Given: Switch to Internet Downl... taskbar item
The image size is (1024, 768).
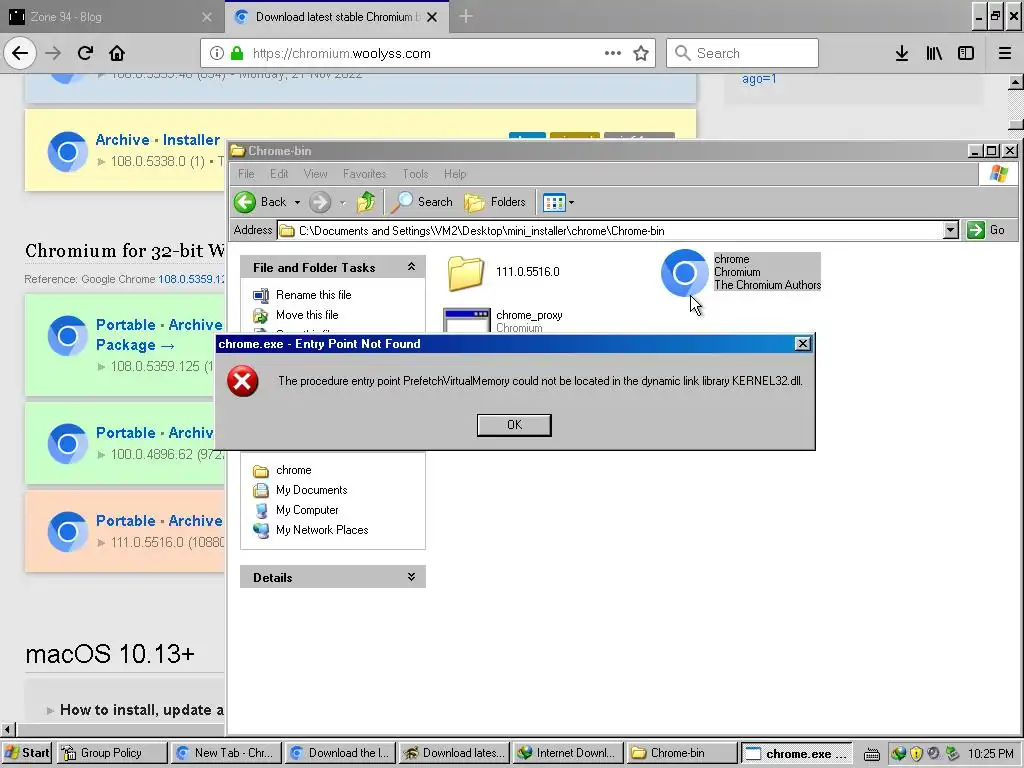Looking at the screenshot, I should 567,753.
